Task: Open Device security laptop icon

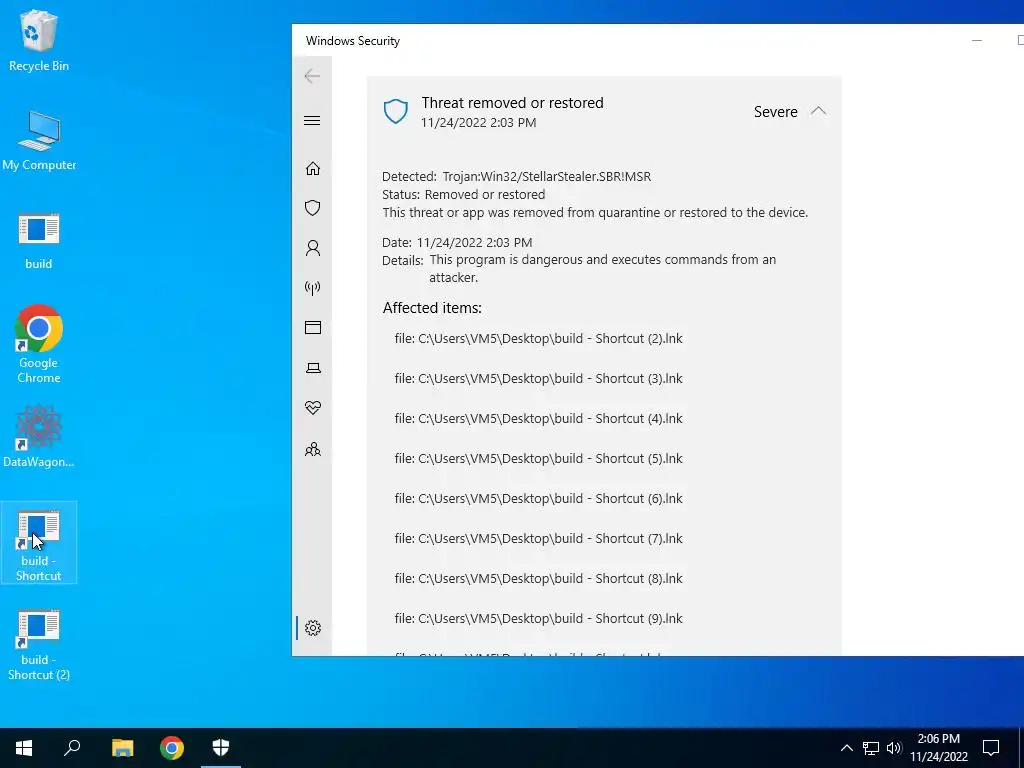Action: pyautogui.click(x=313, y=368)
